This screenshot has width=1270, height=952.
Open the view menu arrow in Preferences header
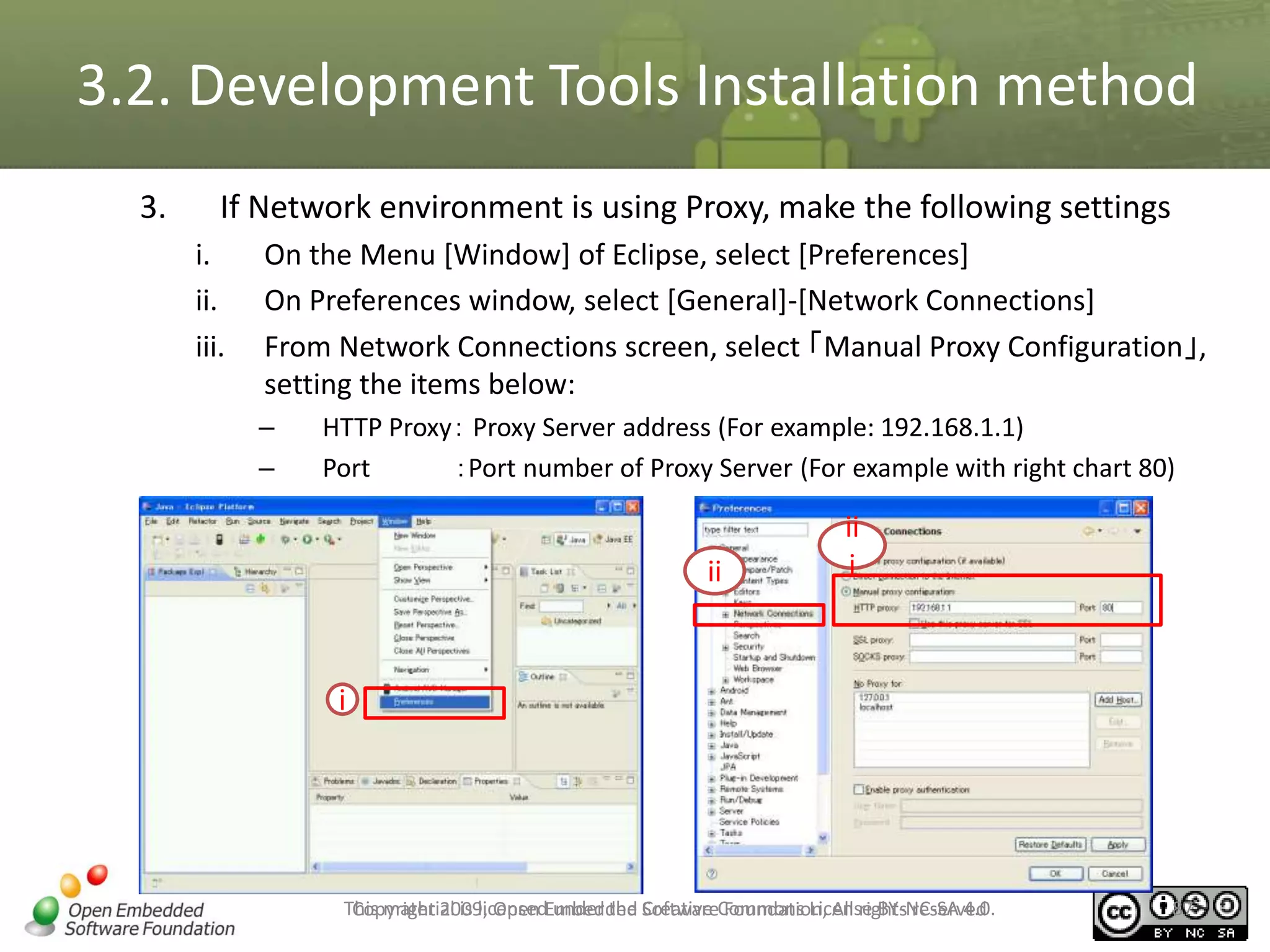[1137, 531]
